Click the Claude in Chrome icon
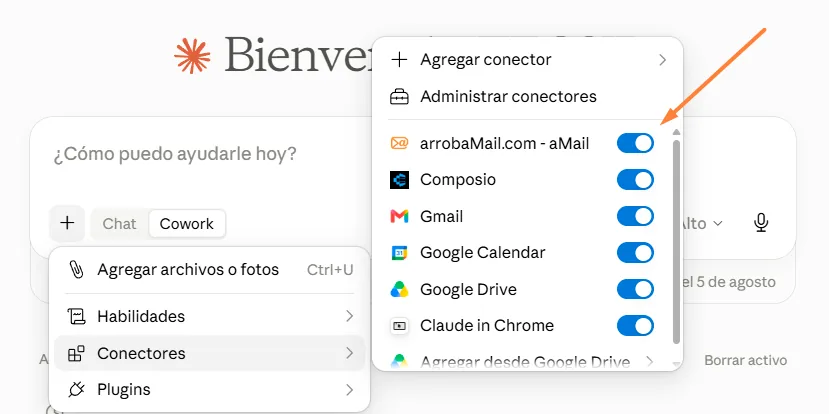 click(x=399, y=326)
